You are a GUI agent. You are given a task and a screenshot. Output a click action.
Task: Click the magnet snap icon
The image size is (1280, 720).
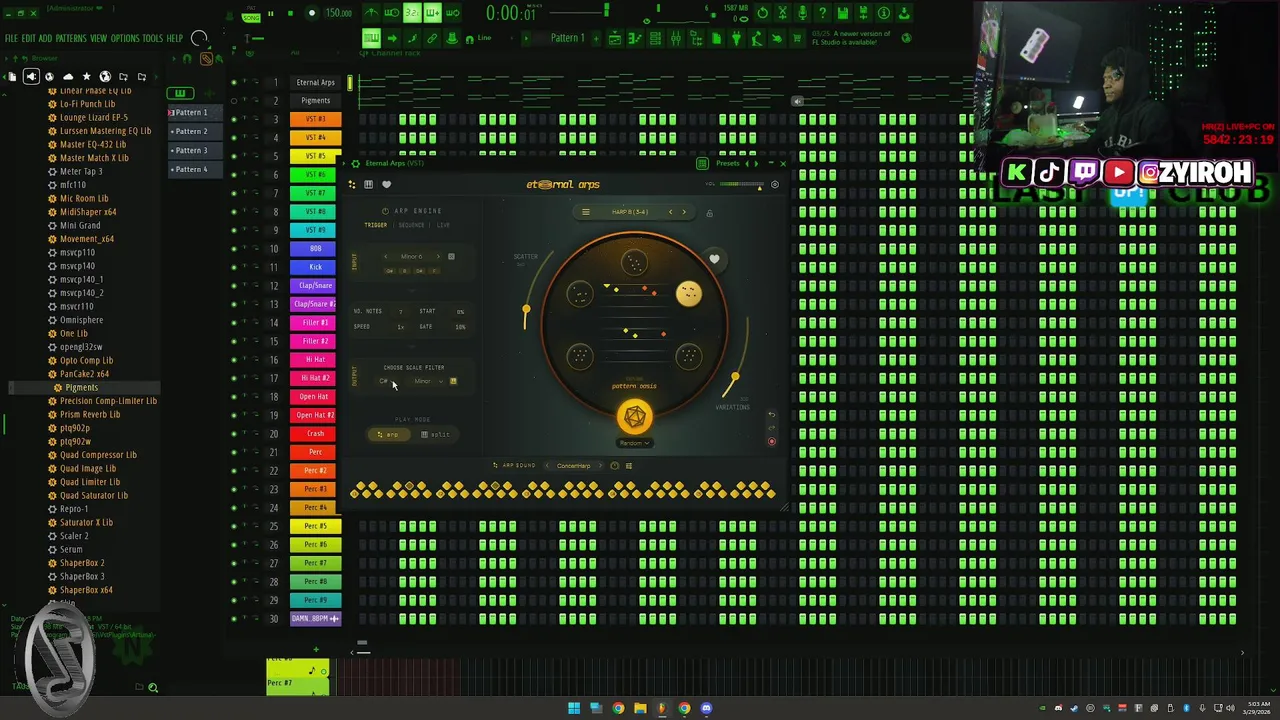pyautogui.click(x=469, y=38)
